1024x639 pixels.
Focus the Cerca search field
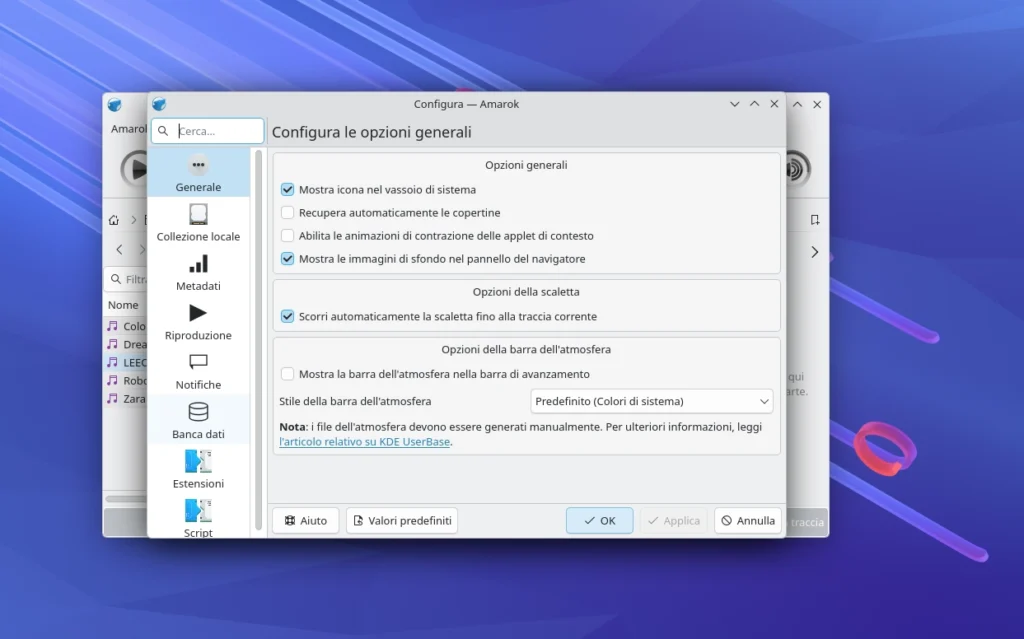[x=217, y=131]
